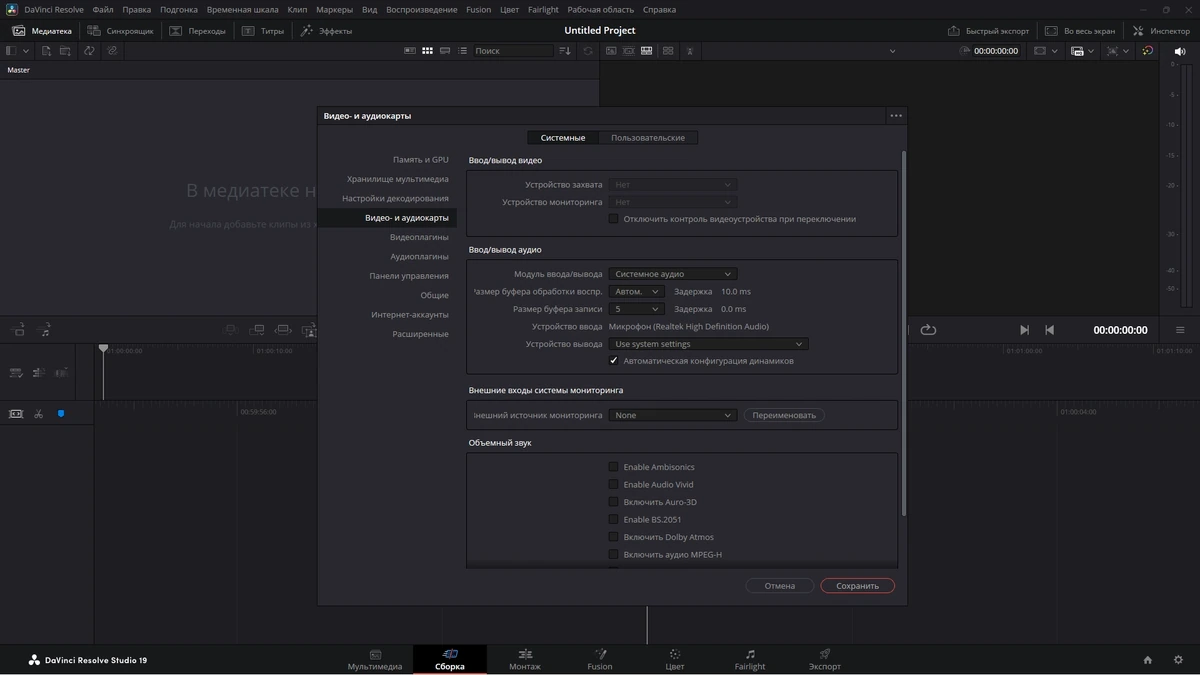Select Расширенные in sidebar

click(x=420, y=334)
